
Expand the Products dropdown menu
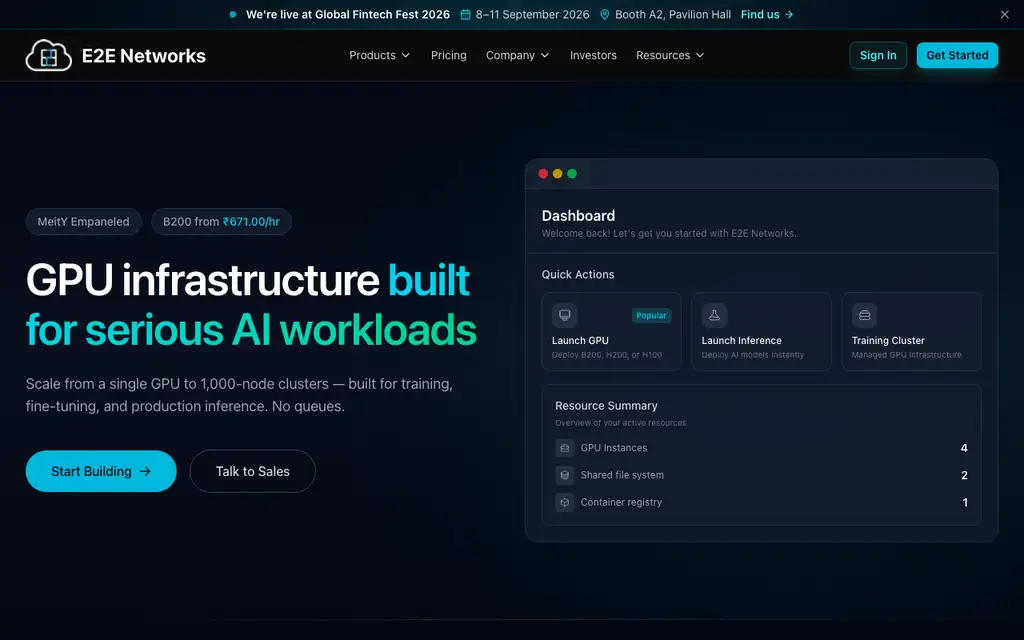pos(379,56)
